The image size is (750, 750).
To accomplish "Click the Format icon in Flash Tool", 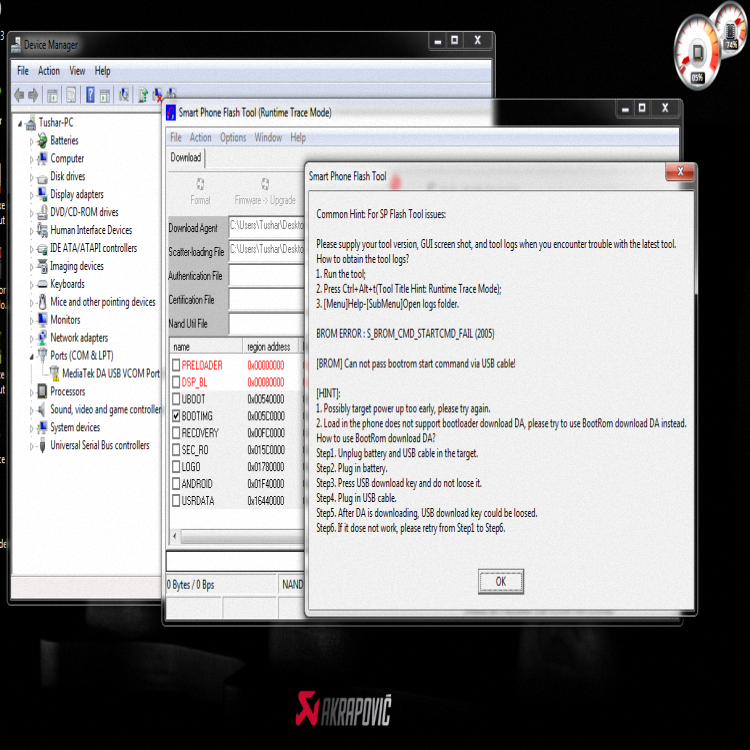I will [x=200, y=190].
